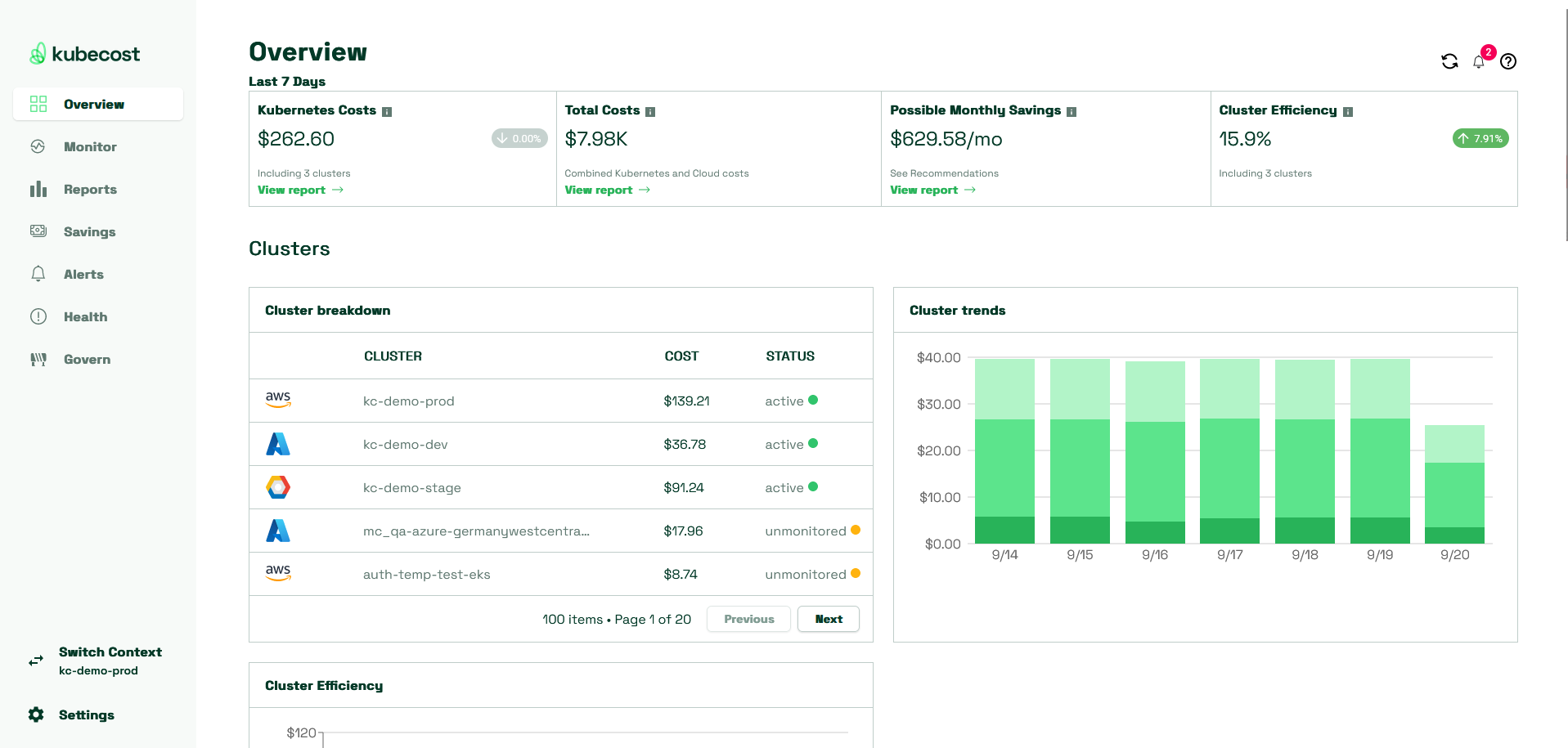Select the mc_qa-azure-germanywestcentra... cluster
The width and height of the screenshot is (1568, 748).
476,531
